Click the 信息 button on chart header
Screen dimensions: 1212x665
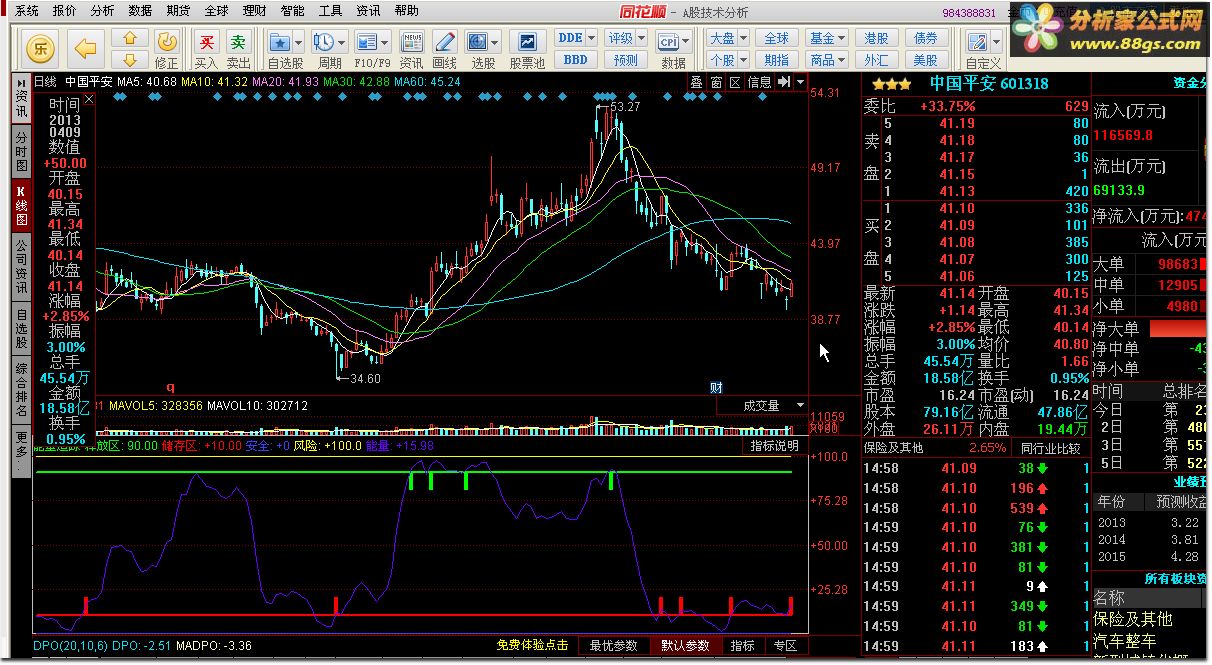[x=759, y=82]
